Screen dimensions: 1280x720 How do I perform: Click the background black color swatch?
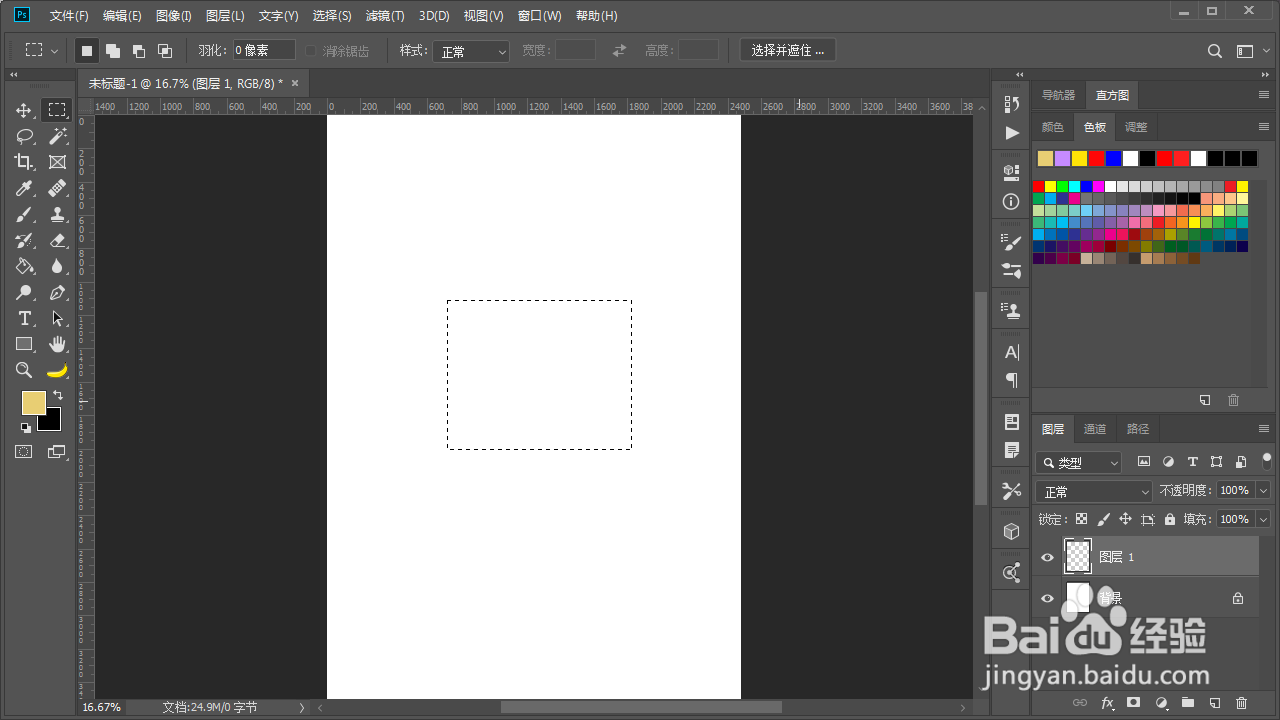pos(52,422)
